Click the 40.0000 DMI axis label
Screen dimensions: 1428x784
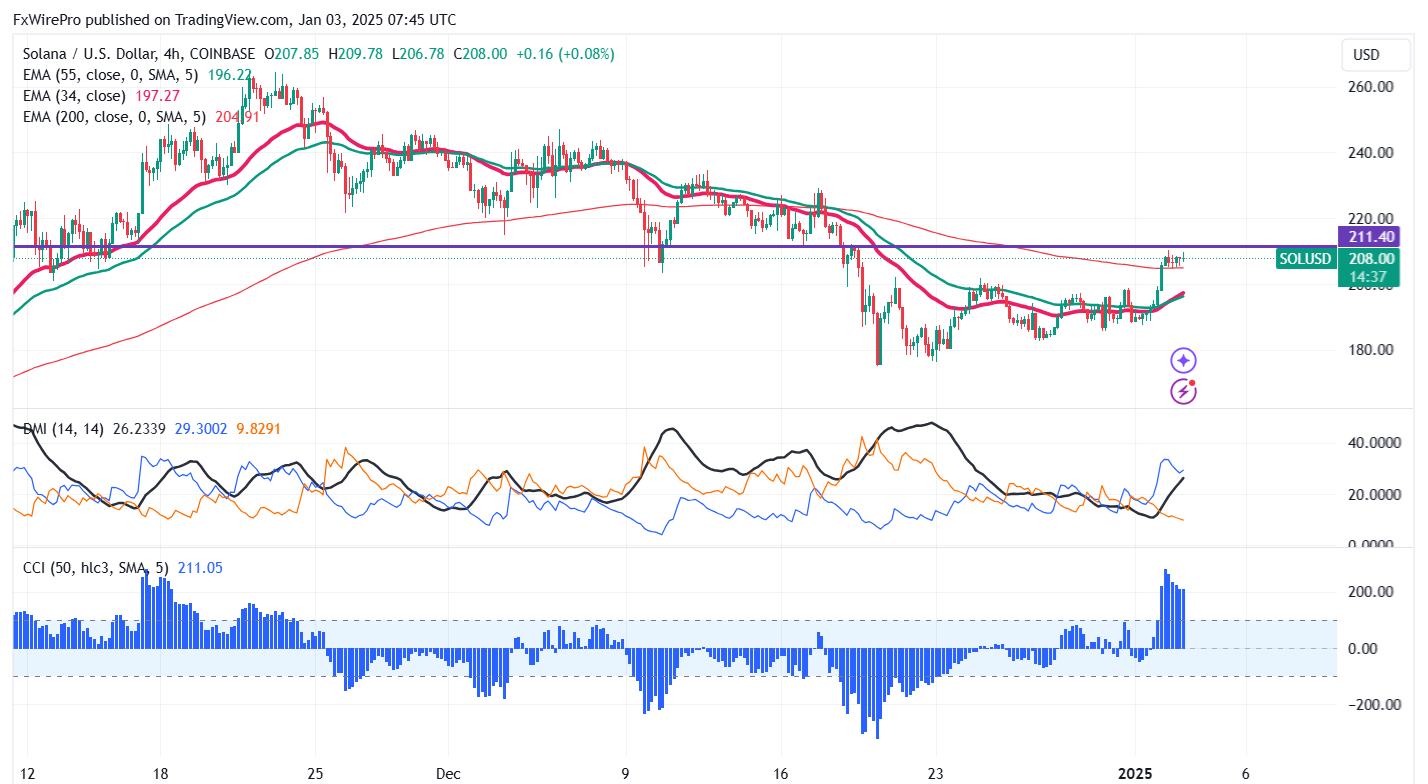pos(1376,442)
